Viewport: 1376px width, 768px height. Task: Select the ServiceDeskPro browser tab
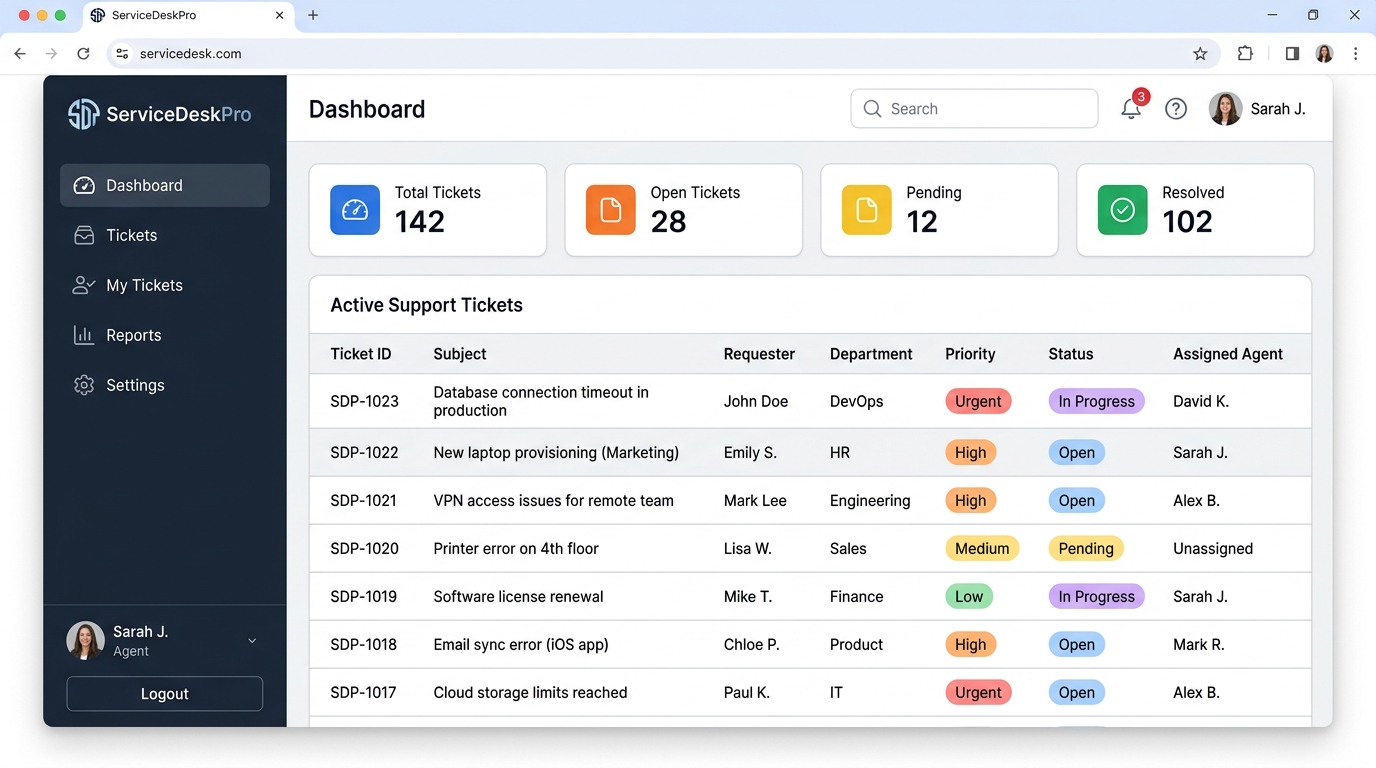(x=187, y=16)
